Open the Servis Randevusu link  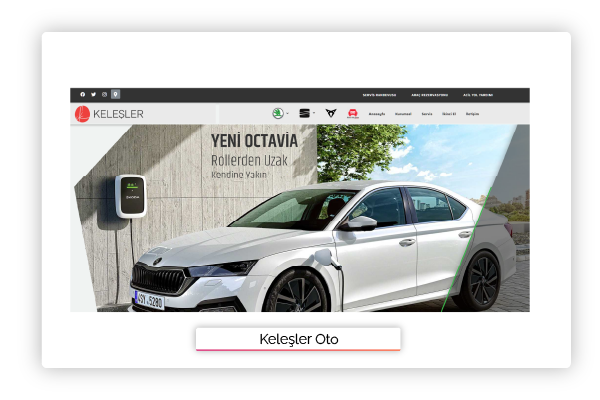tap(379, 95)
